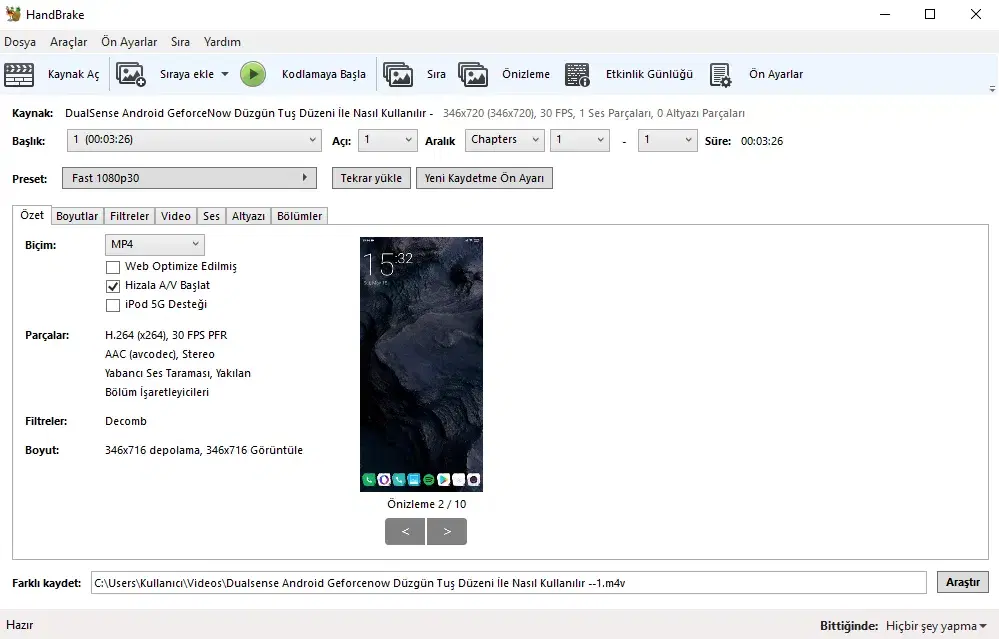Click the Önizleme toolbar label
999x639 pixels.
click(x=526, y=75)
